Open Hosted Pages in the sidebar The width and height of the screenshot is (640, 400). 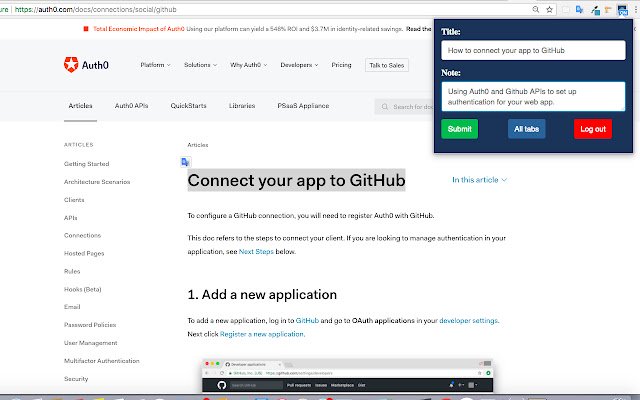(x=84, y=253)
